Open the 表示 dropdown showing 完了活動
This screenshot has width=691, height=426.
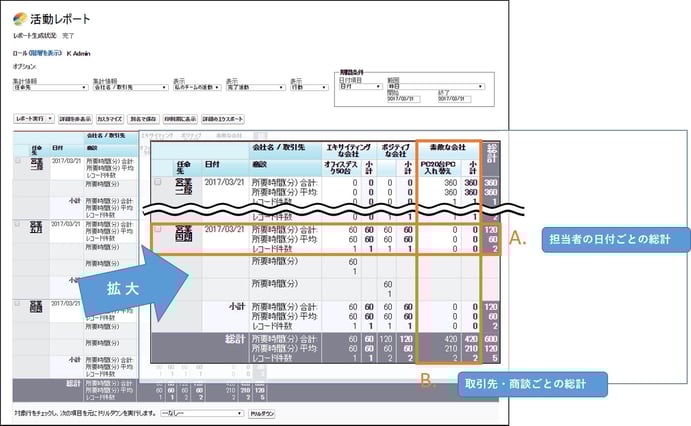[256, 87]
